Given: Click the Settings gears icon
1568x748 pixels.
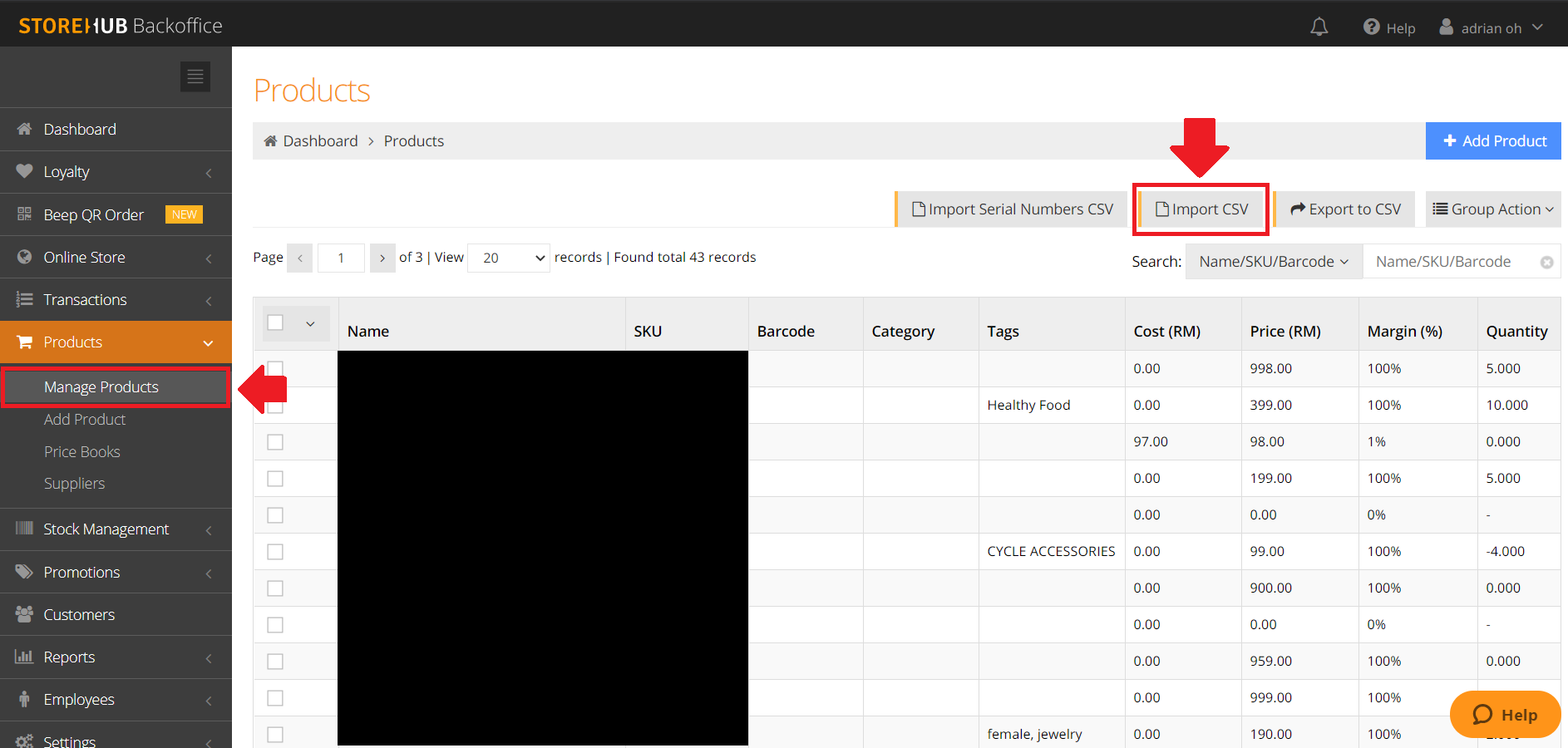Looking at the screenshot, I should click(x=24, y=741).
